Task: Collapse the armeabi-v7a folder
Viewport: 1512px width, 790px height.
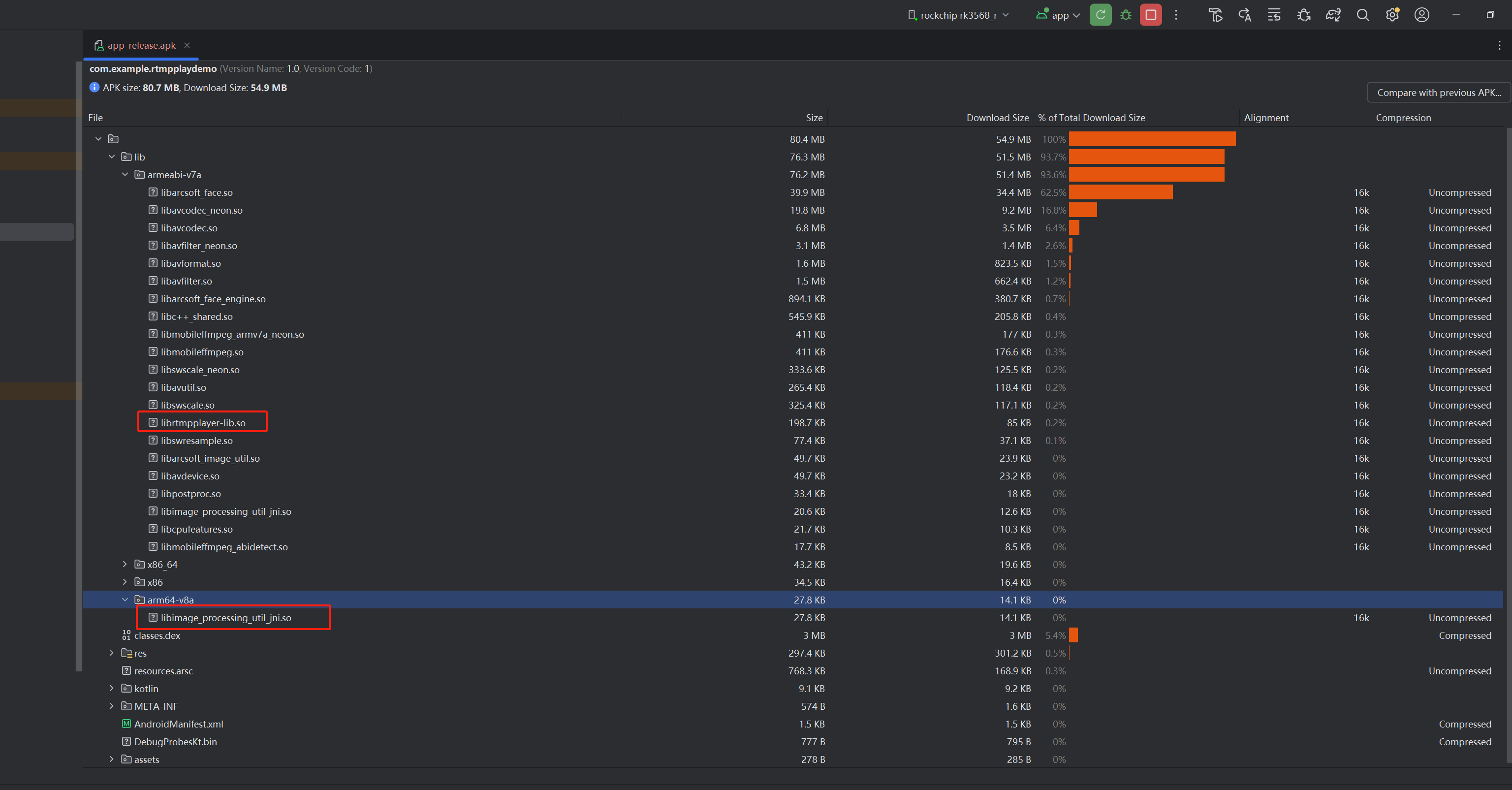Action: pyautogui.click(x=125, y=174)
